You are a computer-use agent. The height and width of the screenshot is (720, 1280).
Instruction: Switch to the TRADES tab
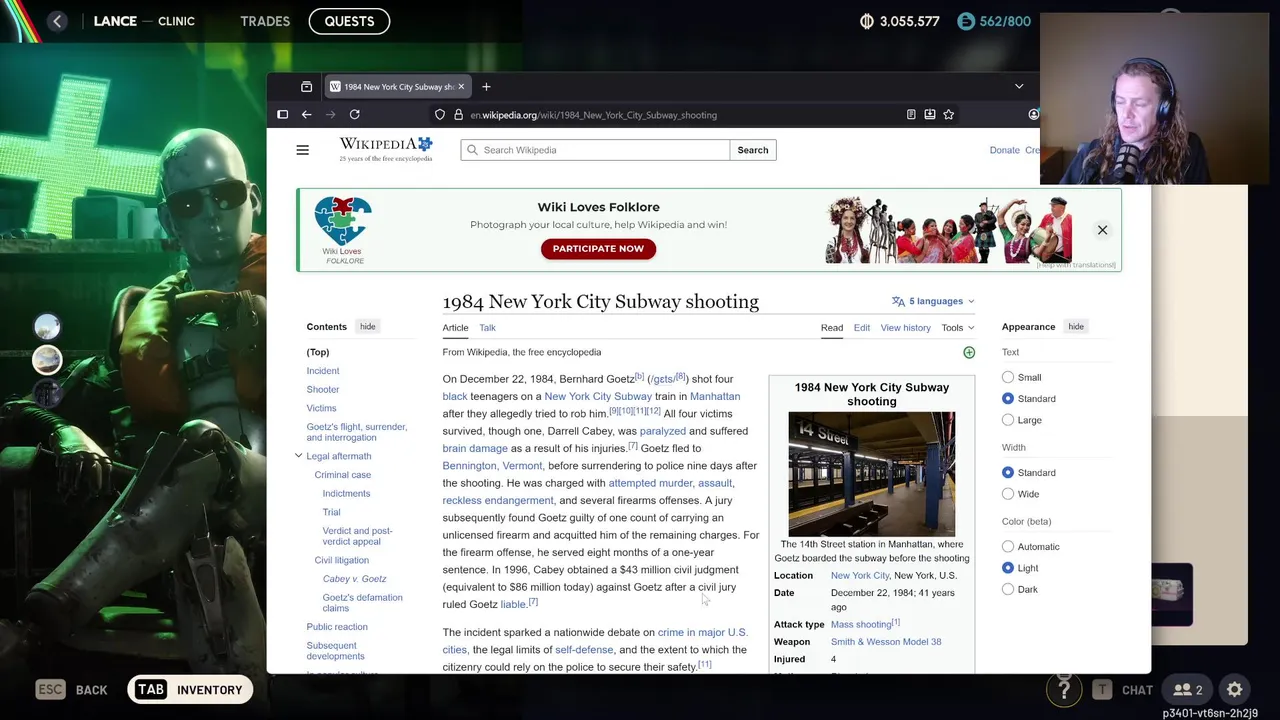pyautogui.click(x=265, y=21)
